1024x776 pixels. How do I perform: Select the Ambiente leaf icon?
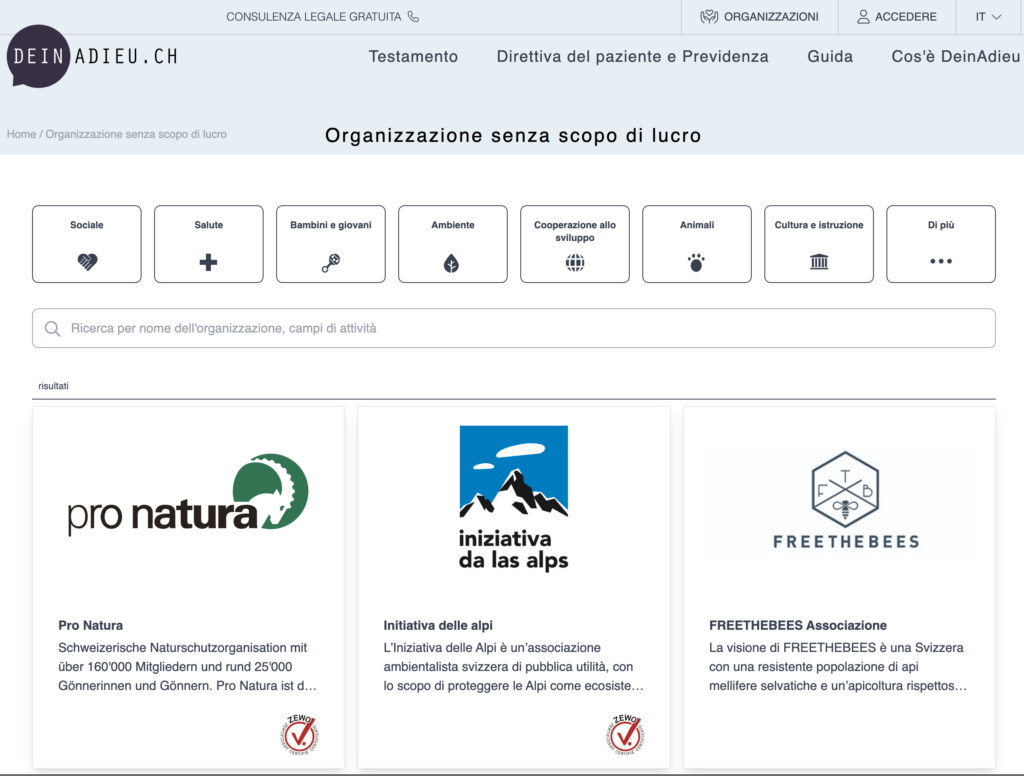(x=452, y=262)
